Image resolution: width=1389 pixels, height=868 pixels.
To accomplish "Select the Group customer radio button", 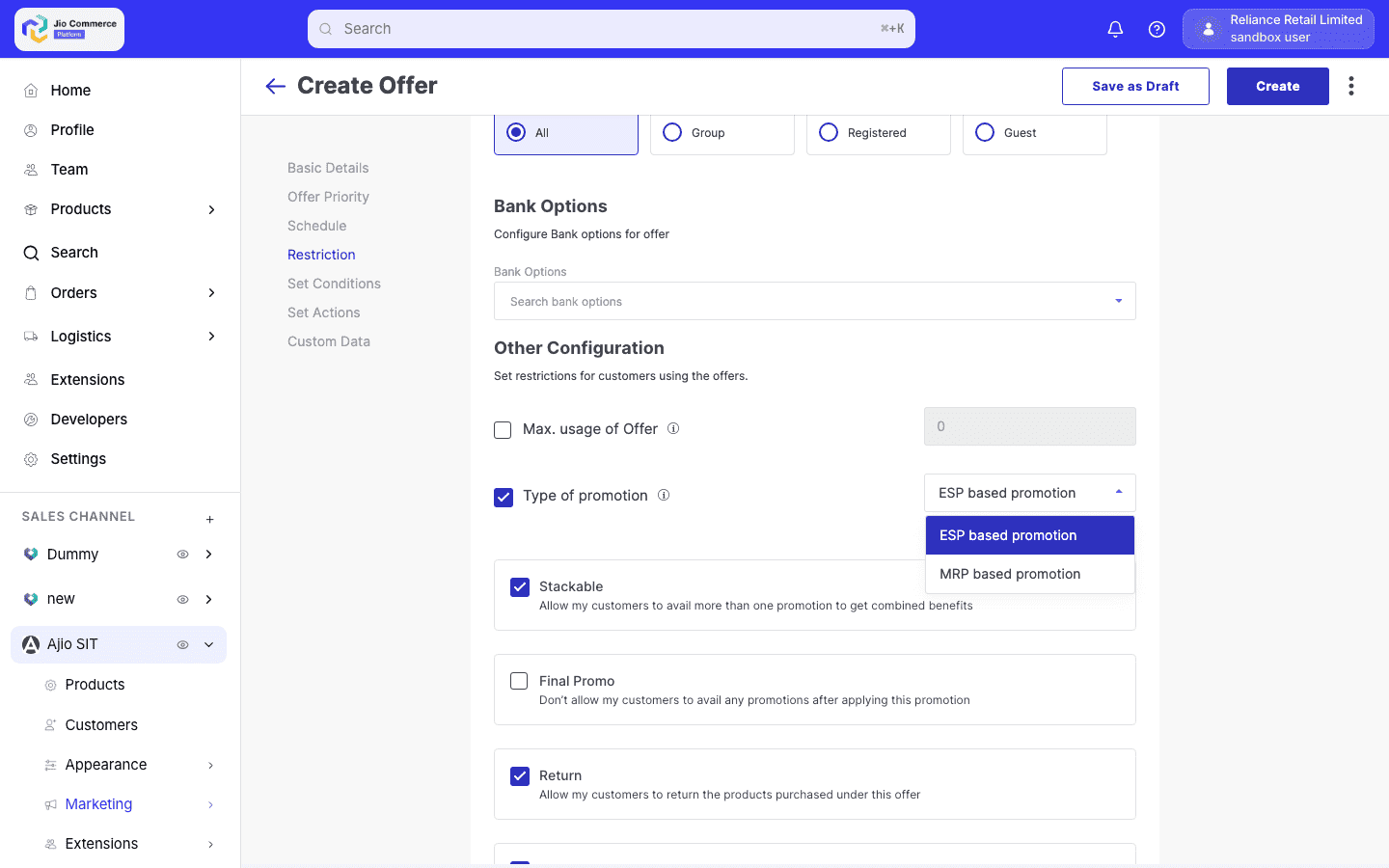I will pos(671,132).
